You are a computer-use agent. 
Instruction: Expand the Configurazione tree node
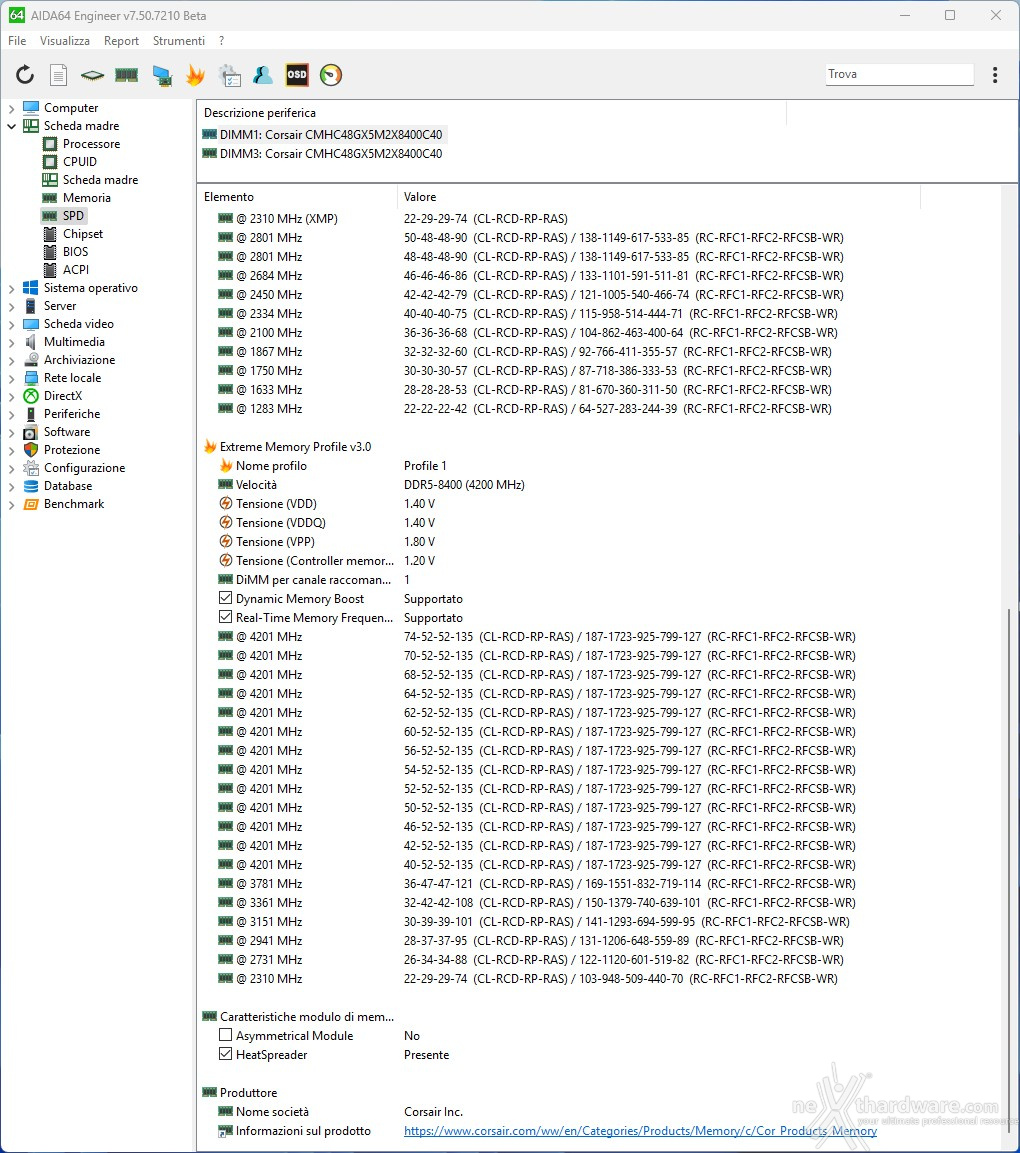coord(11,468)
